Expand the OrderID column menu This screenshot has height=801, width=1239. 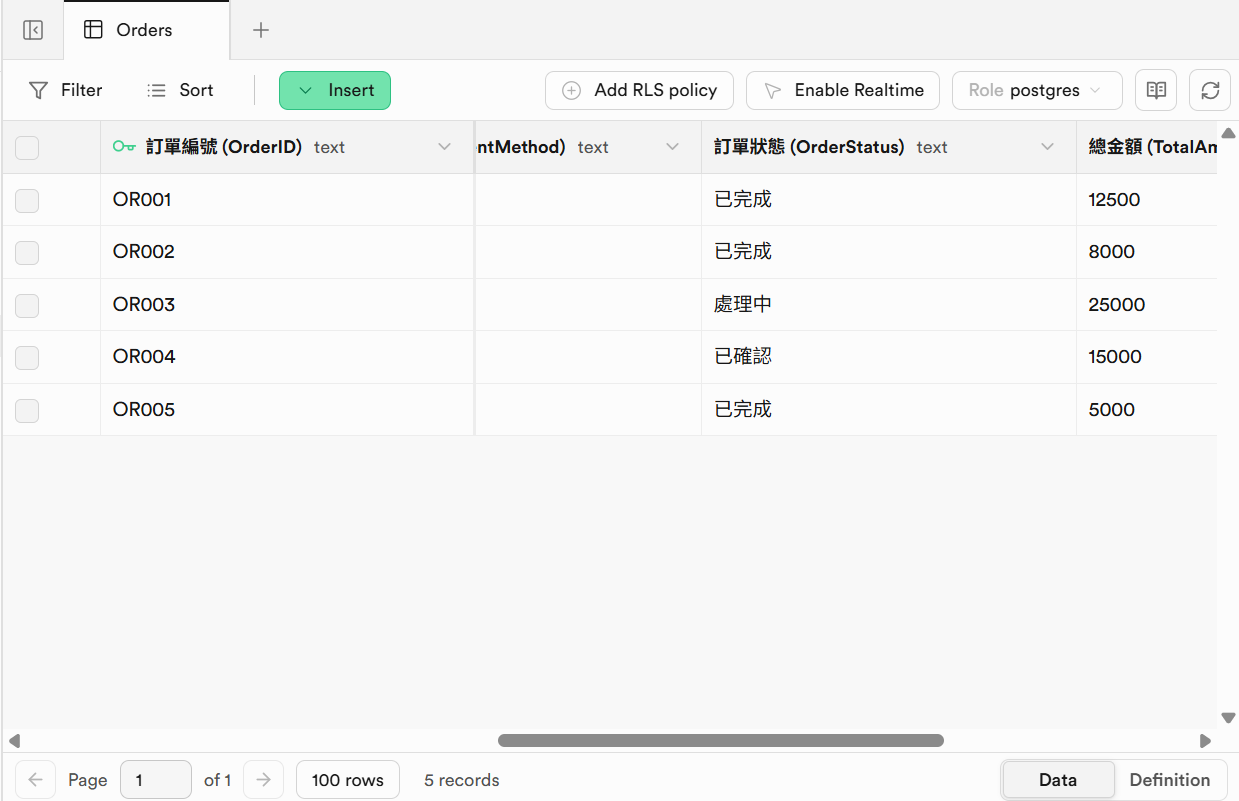coord(445,148)
